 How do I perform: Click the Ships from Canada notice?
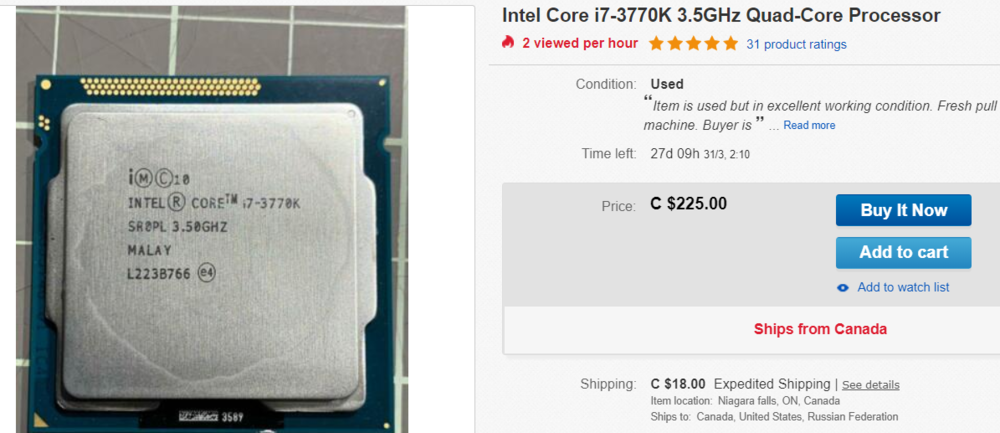click(x=820, y=329)
